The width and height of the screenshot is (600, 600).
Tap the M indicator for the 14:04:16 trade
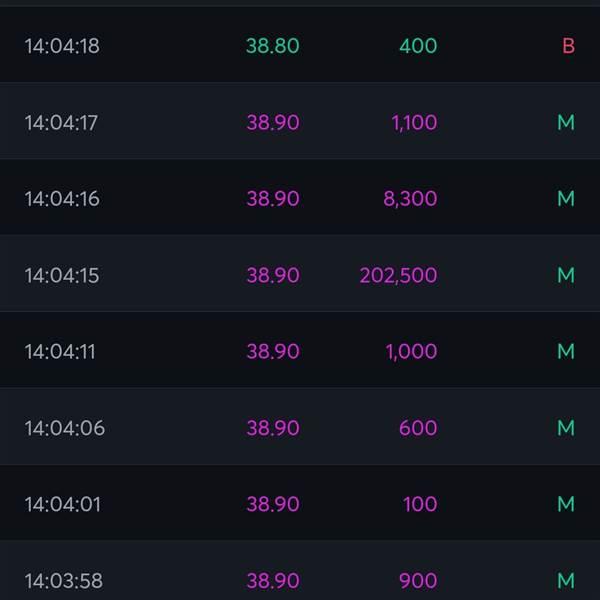point(566,199)
